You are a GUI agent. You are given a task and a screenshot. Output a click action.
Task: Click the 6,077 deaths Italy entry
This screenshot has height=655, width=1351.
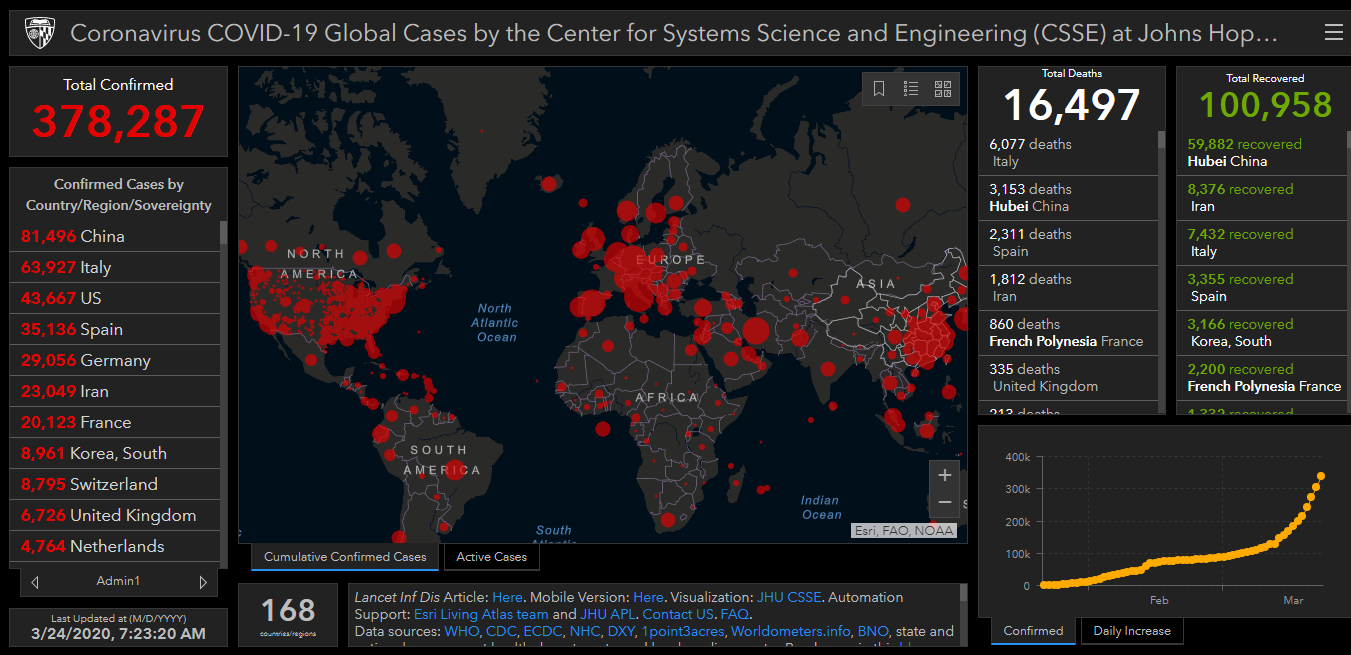click(x=1068, y=153)
